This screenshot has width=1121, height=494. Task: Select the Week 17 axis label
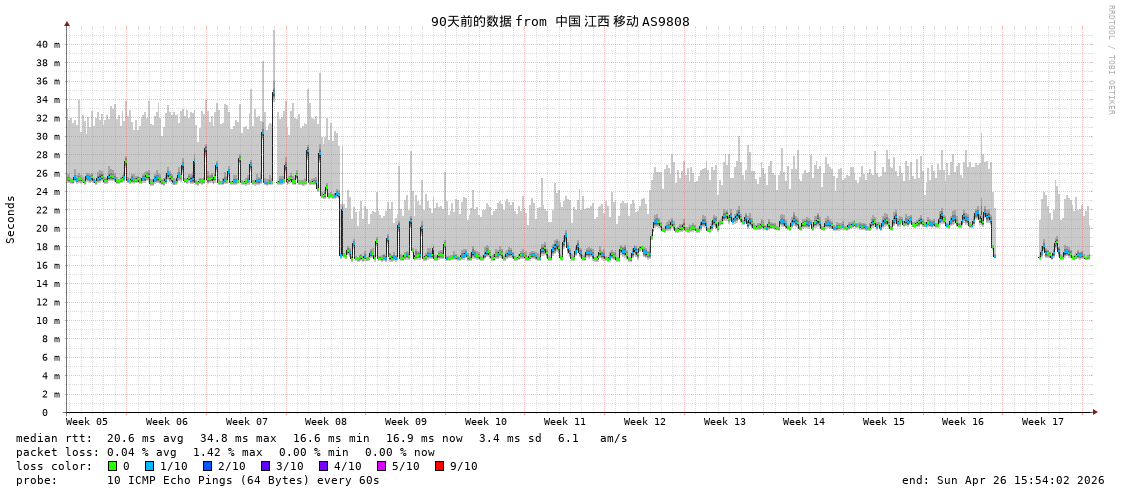[1043, 422]
